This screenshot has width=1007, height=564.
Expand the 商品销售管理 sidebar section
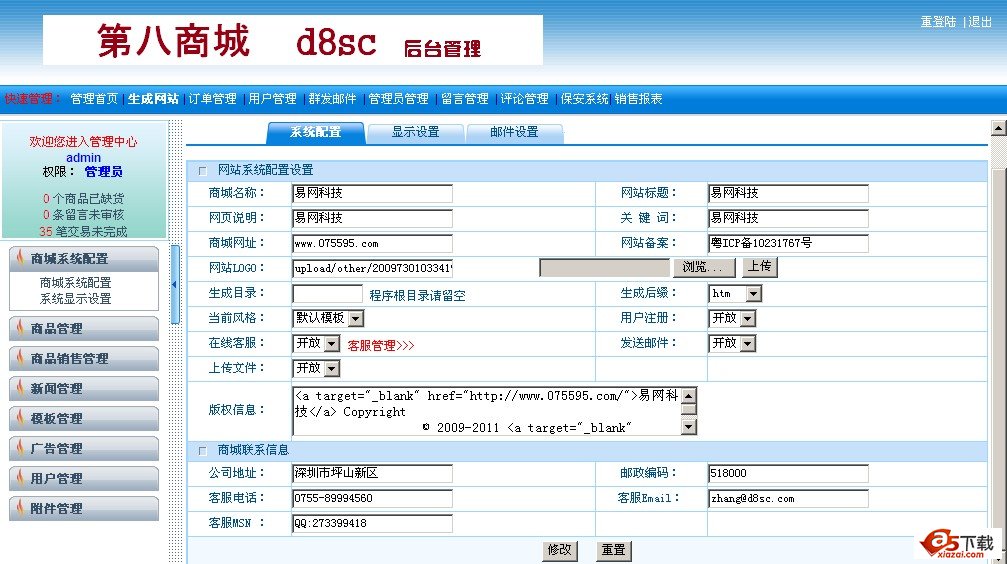[x=84, y=358]
